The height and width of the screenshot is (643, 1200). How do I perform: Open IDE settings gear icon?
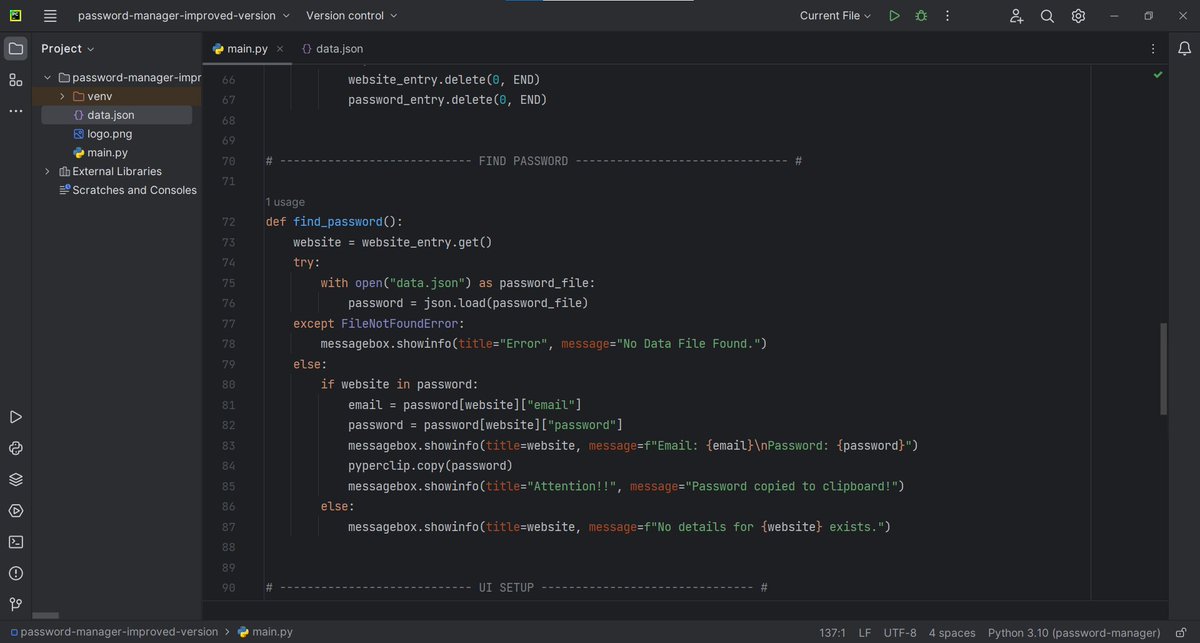1078,16
